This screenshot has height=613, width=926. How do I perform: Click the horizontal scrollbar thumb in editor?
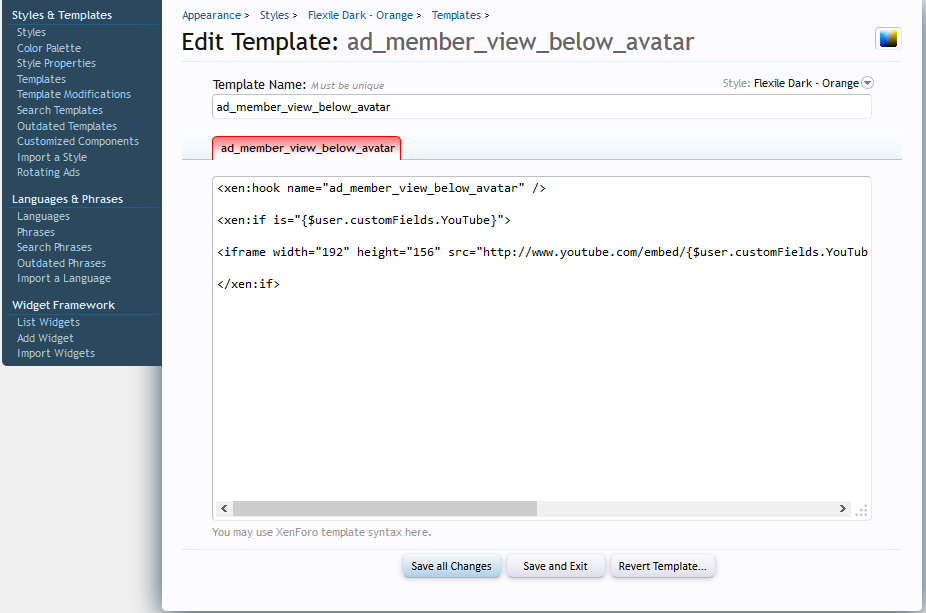click(x=385, y=508)
